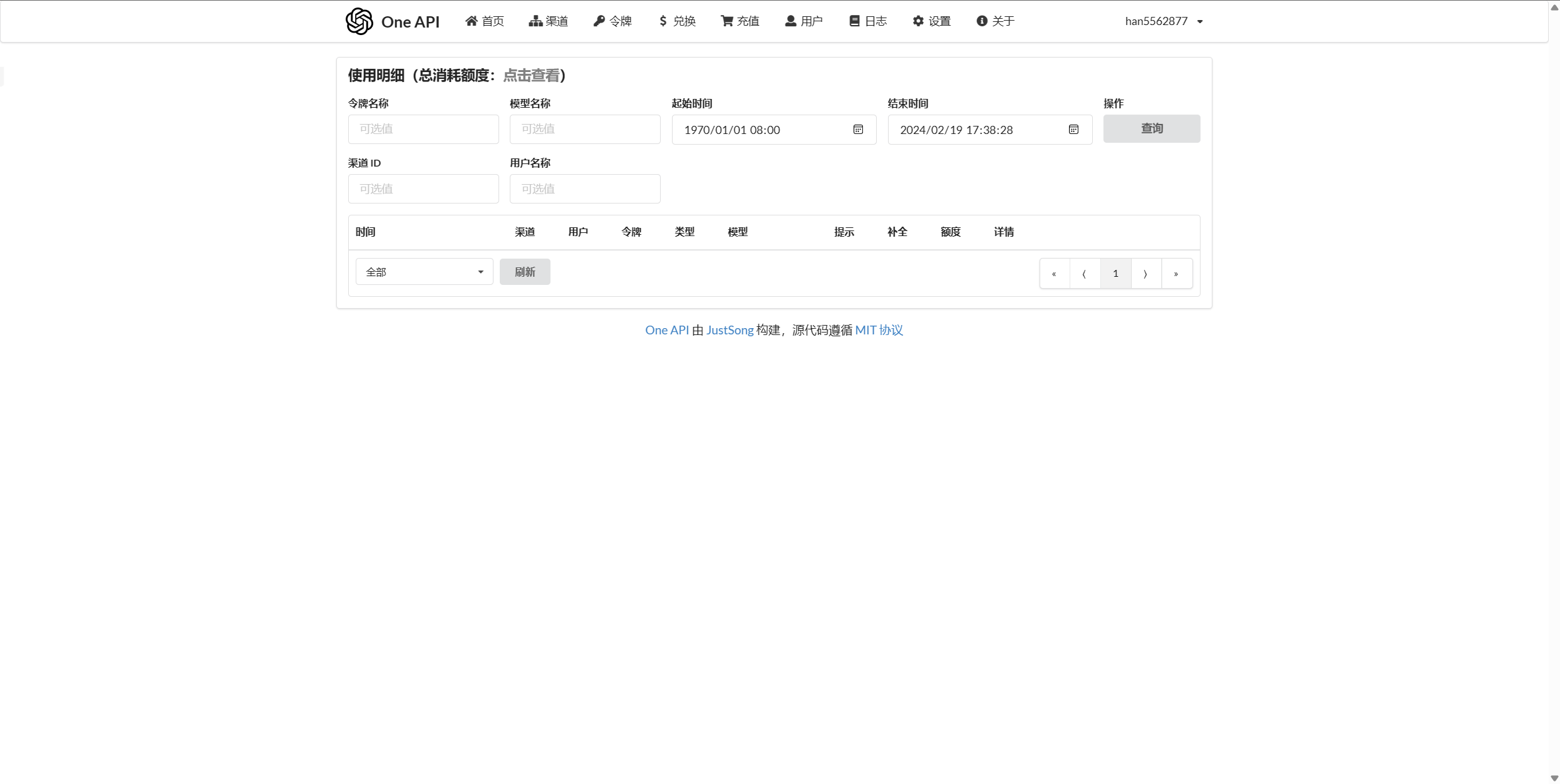The width and height of the screenshot is (1560, 784).
Task: Click the 提示 column header
Action: click(844, 232)
